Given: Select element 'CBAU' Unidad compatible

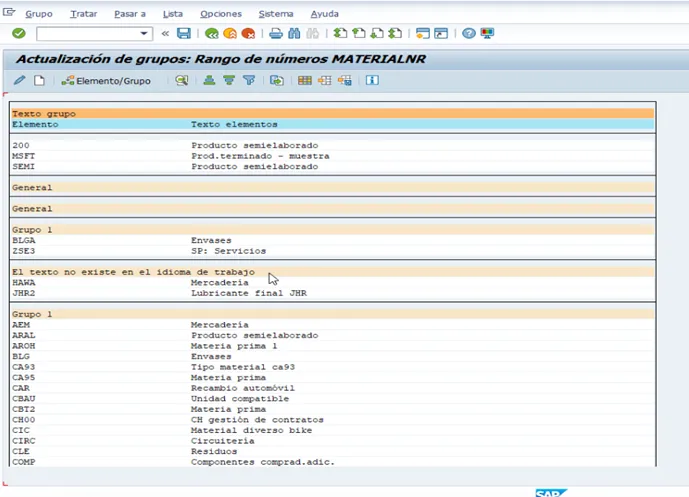Looking at the screenshot, I should click(x=333, y=399).
